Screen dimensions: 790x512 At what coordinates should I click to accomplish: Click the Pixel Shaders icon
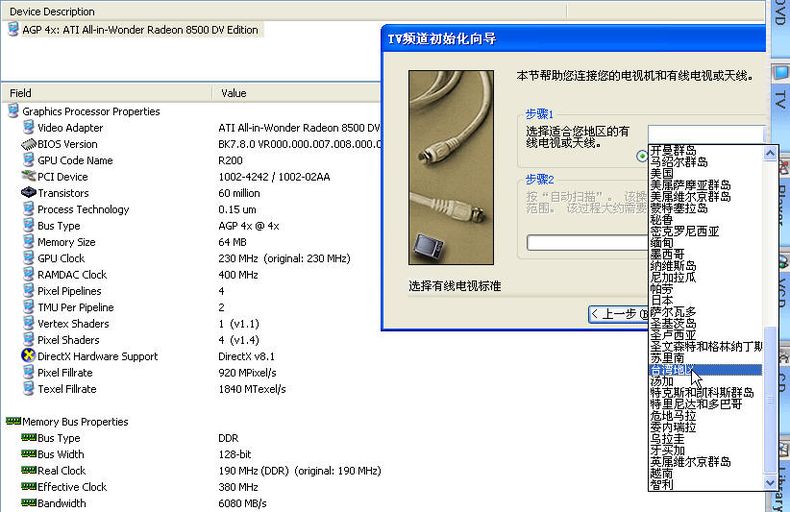tap(29, 339)
